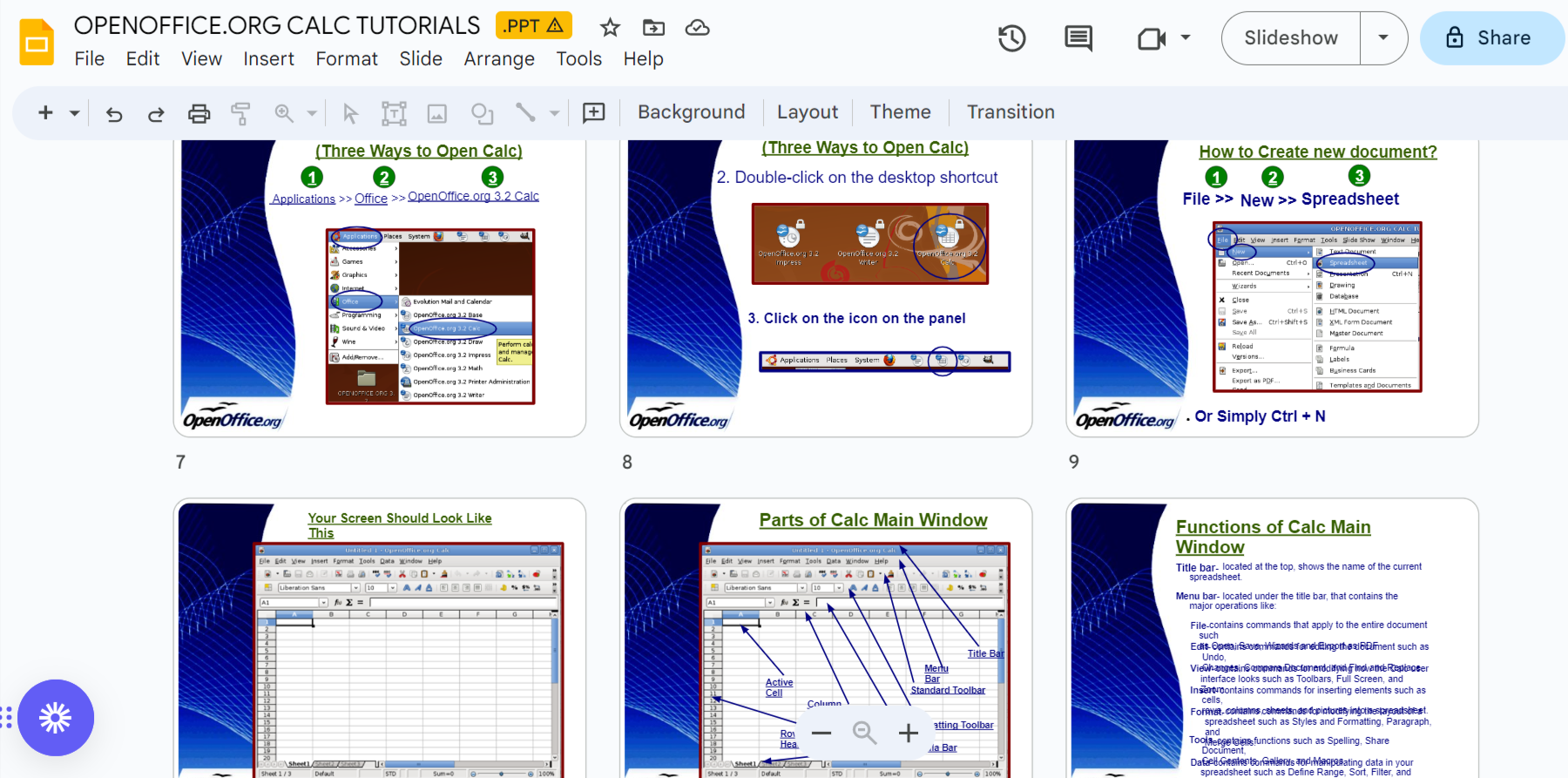Open the Edit menu
Screen dimensions: 1568x778
tap(143, 59)
